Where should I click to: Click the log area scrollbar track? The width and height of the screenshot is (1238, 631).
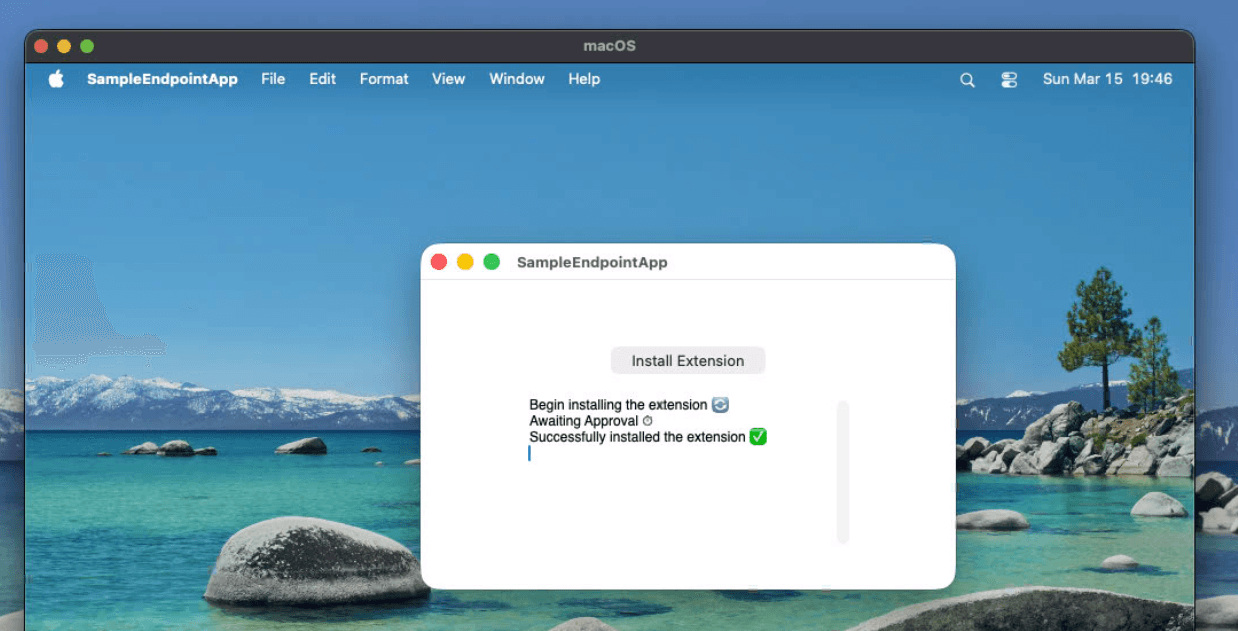(842, 470)
